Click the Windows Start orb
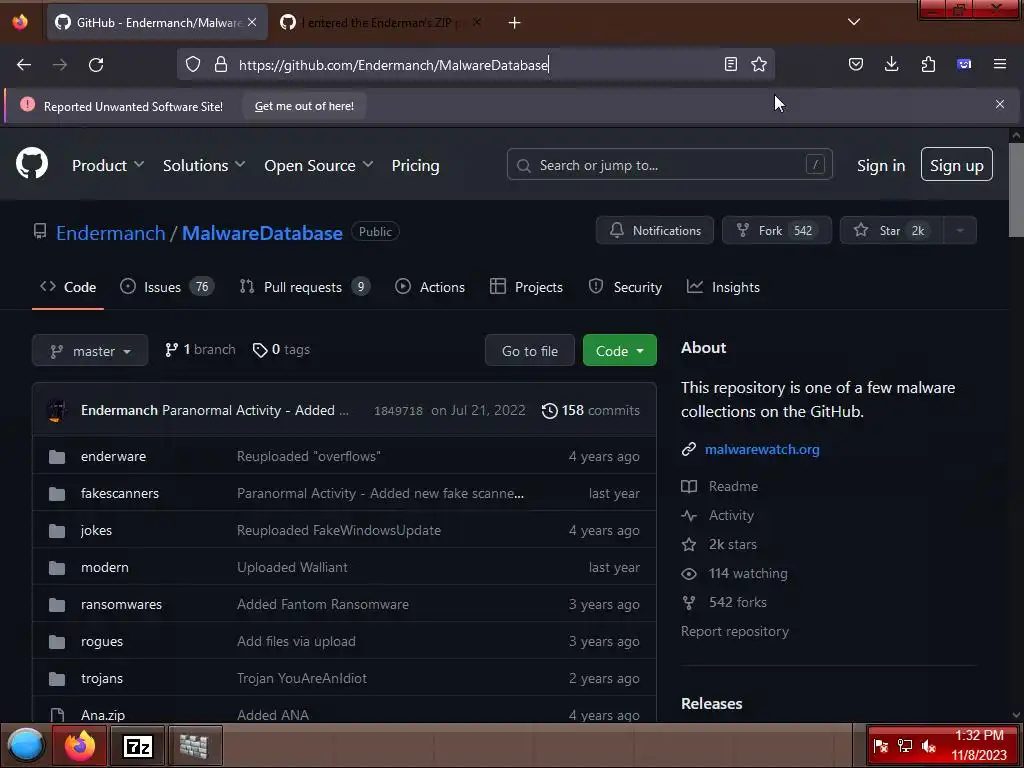This screenshot has height=768, width=1024. point(26,745)
